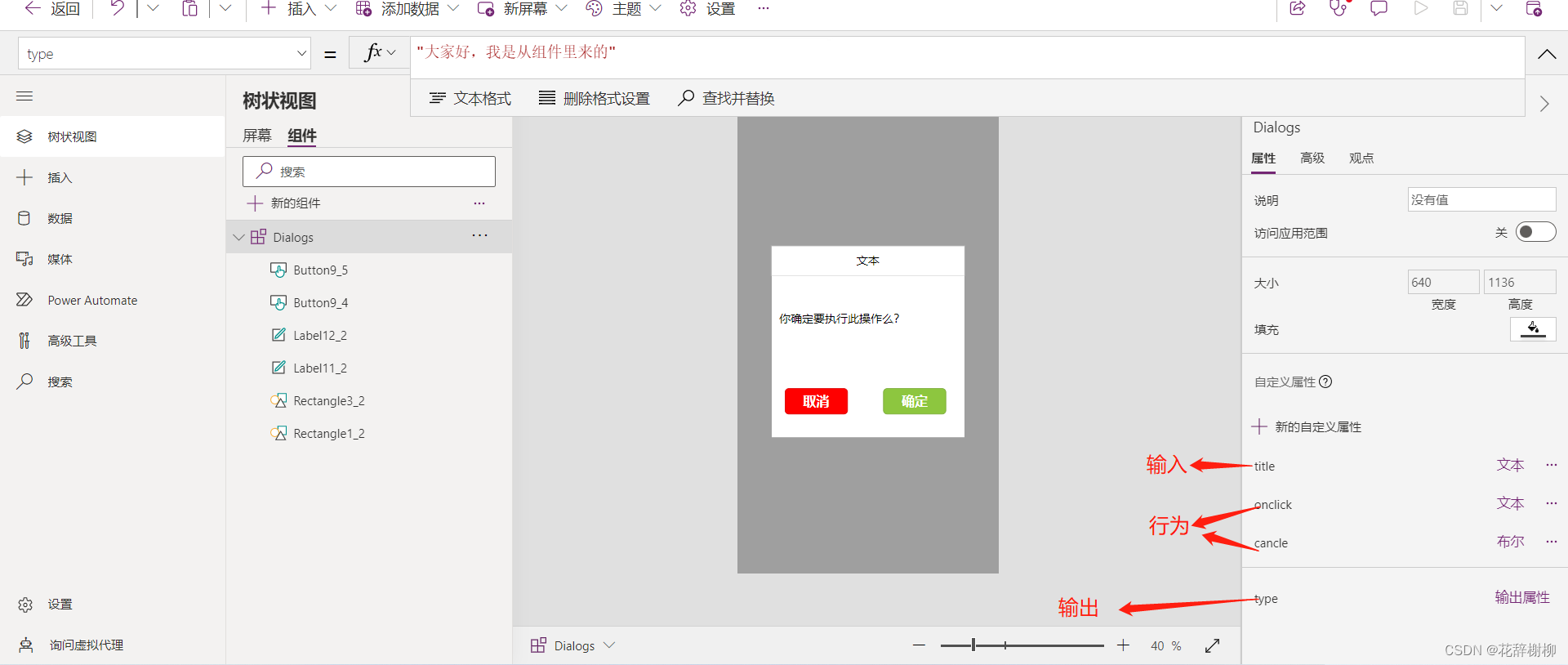Viewport: 1568px width, 665px height.
Task: Open Power Automate in left sidebar
Action: (x=113, y=300)
